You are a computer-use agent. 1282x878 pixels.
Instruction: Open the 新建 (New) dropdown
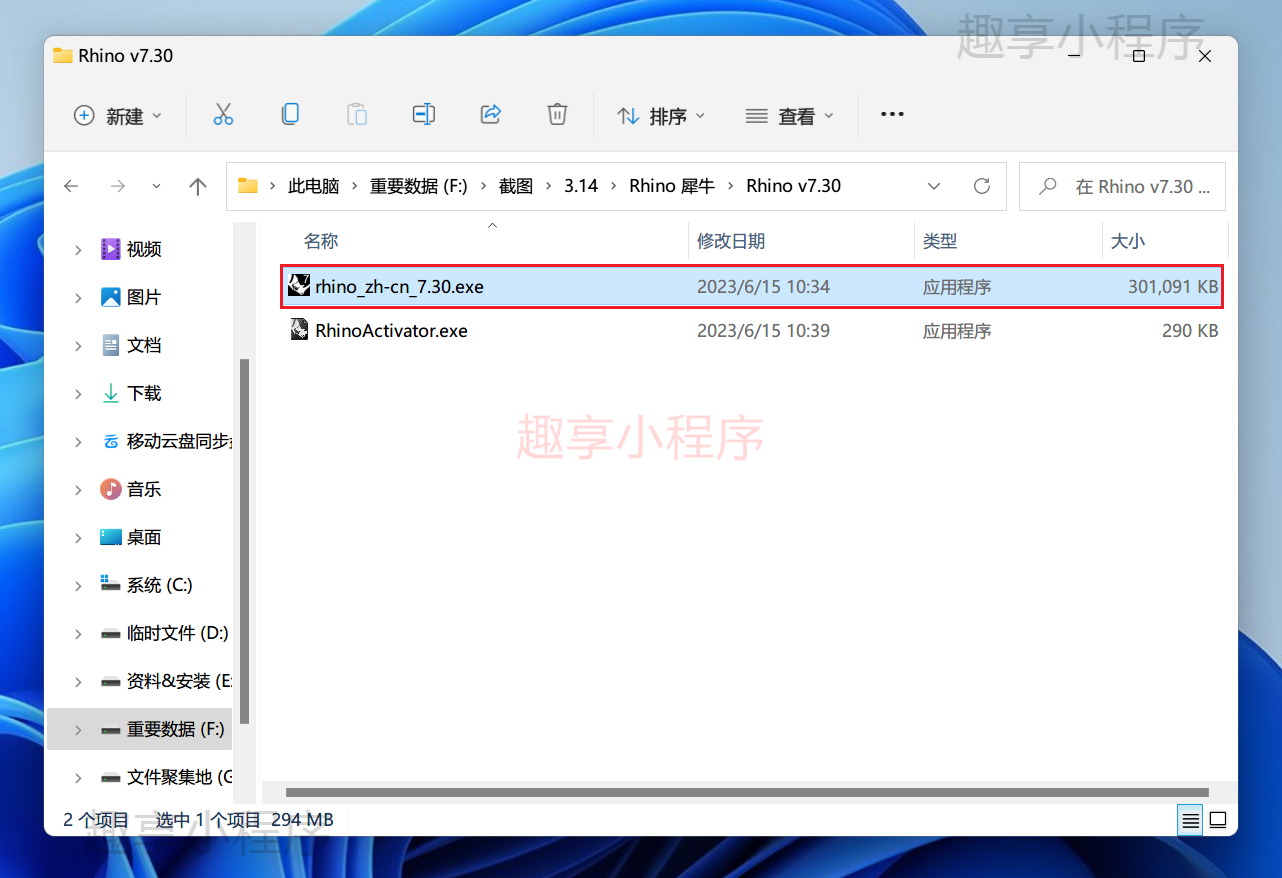pos(118,116)
